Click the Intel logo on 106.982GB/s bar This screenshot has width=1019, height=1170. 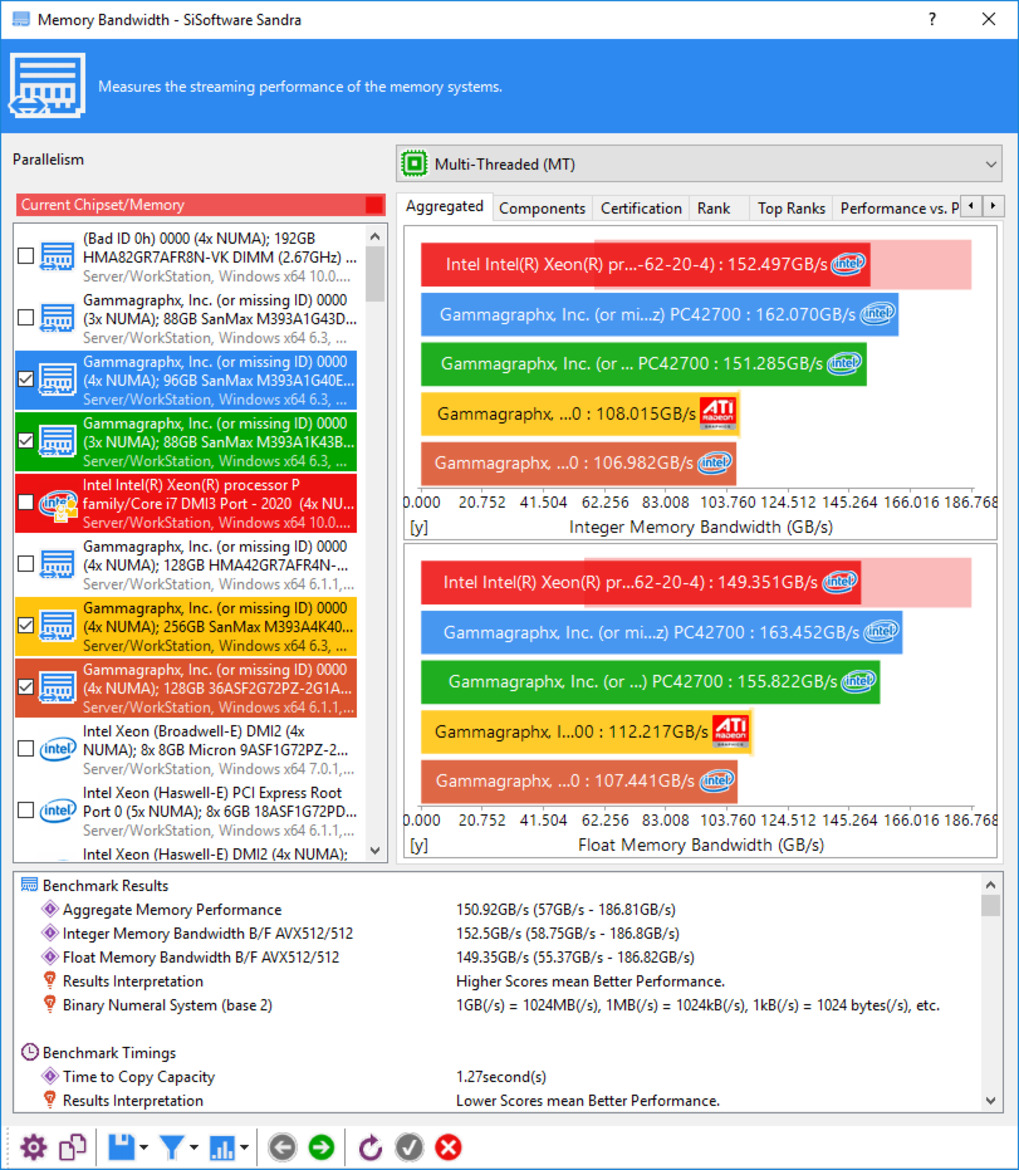(715, 463)
